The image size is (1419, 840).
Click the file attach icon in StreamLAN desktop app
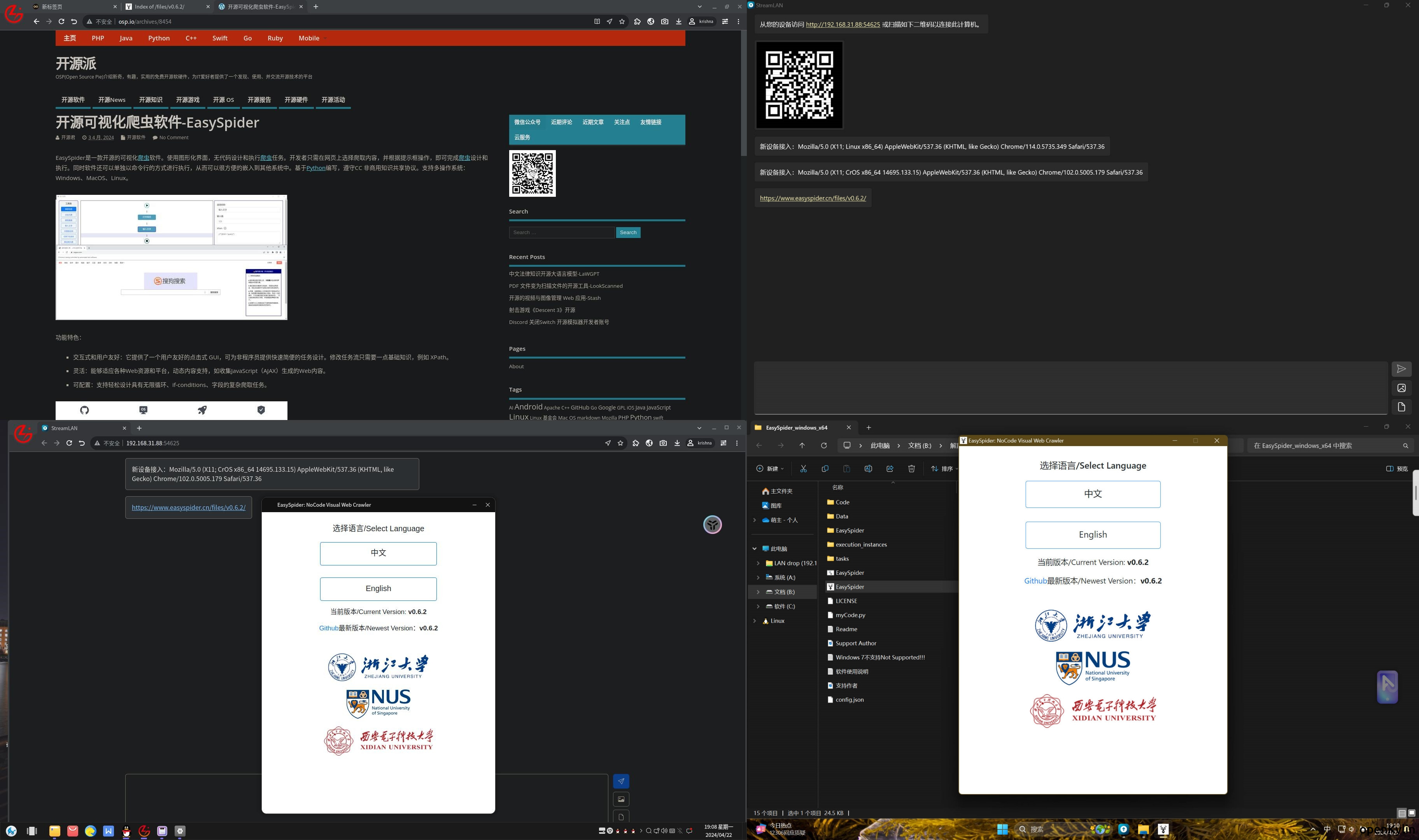(1401, 406)
